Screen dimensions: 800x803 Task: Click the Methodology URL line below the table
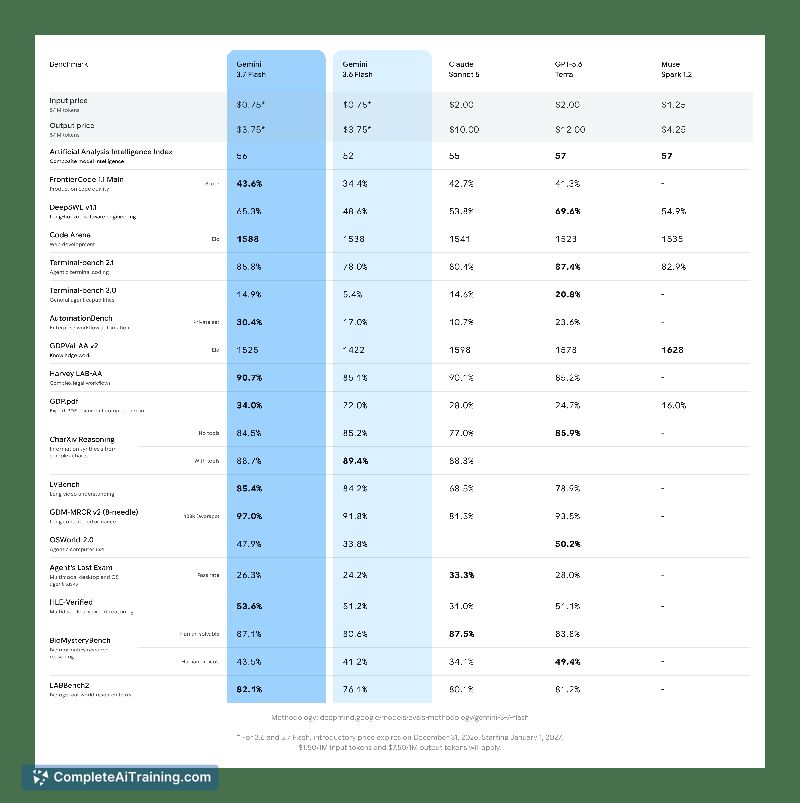click(x=399, y=717)
